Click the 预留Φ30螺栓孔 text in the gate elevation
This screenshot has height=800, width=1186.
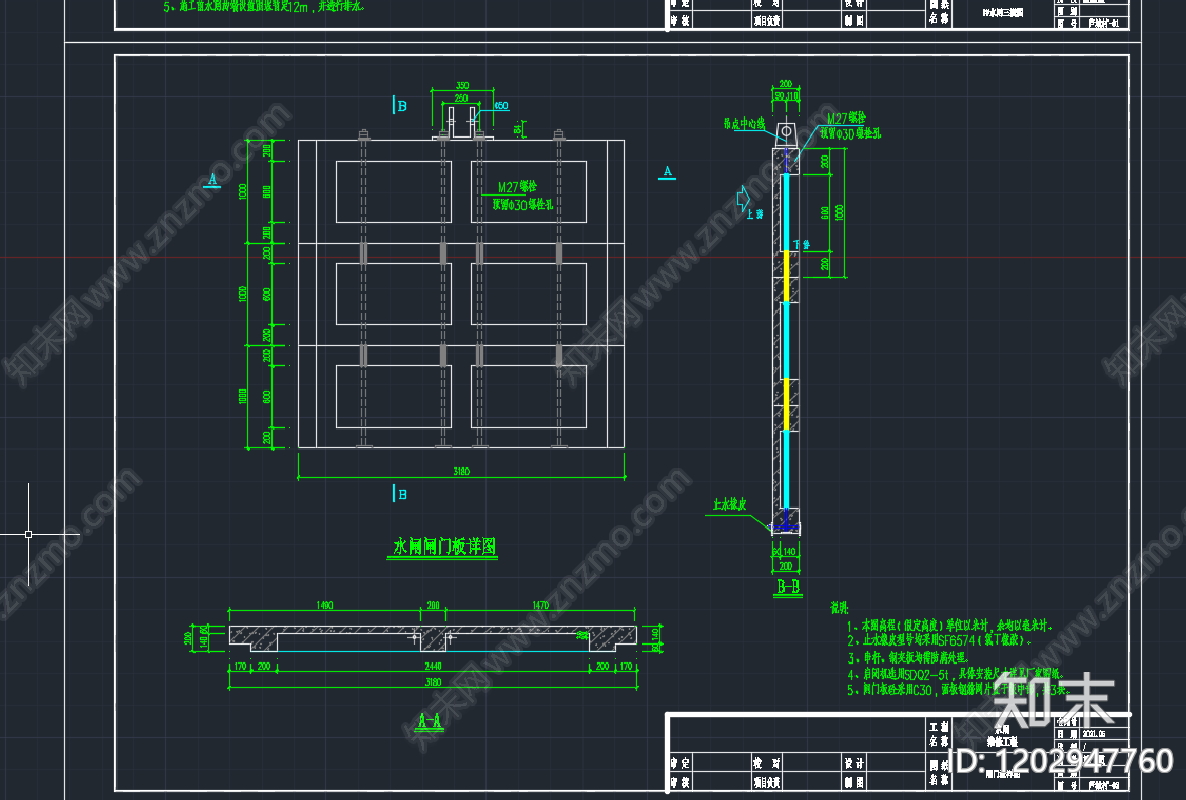coord(523,205)
